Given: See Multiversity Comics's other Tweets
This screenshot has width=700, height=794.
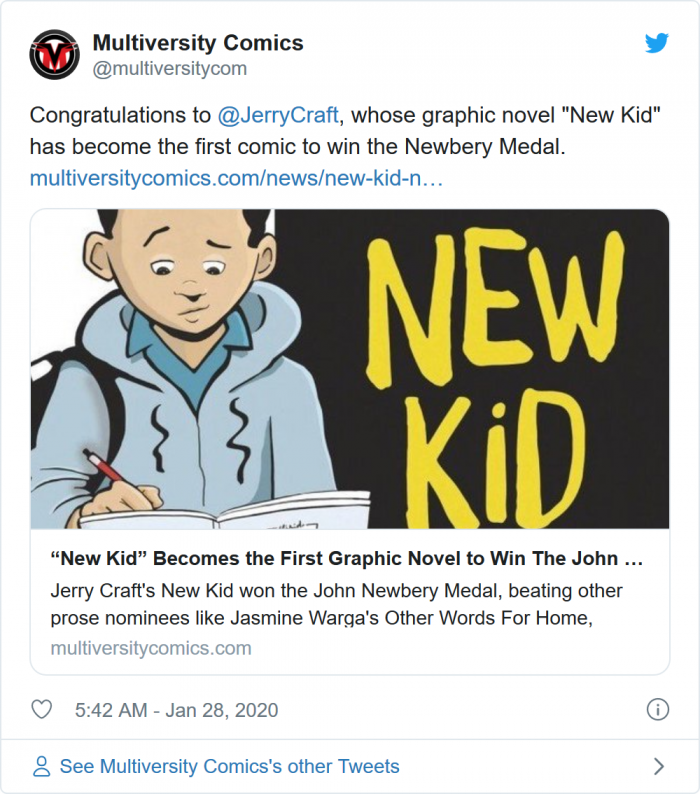Looking at the screenshot, I should pyautogui.click(x=229, y=767).
